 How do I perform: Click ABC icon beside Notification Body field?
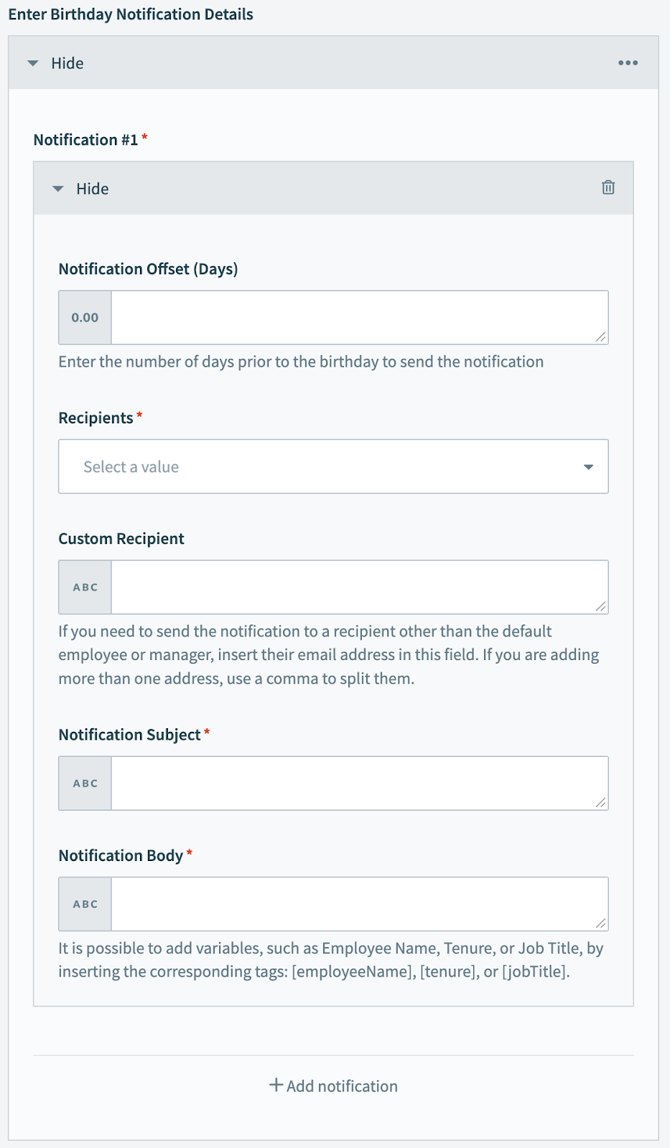85,904
